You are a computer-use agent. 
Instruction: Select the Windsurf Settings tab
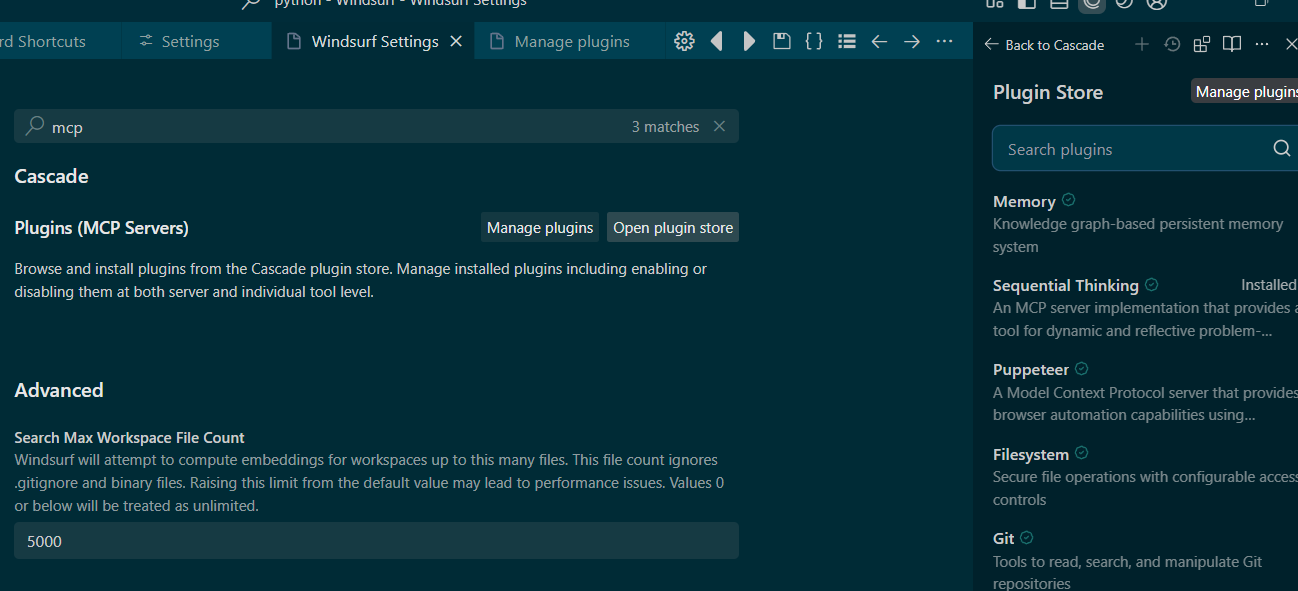coord(373,41)
